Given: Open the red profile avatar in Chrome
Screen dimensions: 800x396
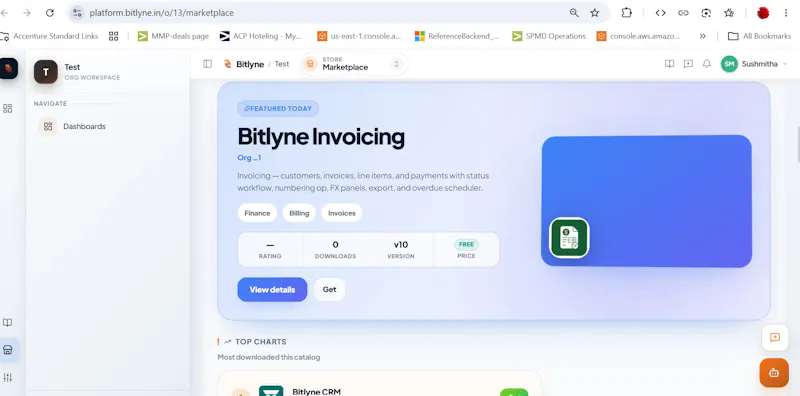Looking at the screenshot, I should [763, 13].
